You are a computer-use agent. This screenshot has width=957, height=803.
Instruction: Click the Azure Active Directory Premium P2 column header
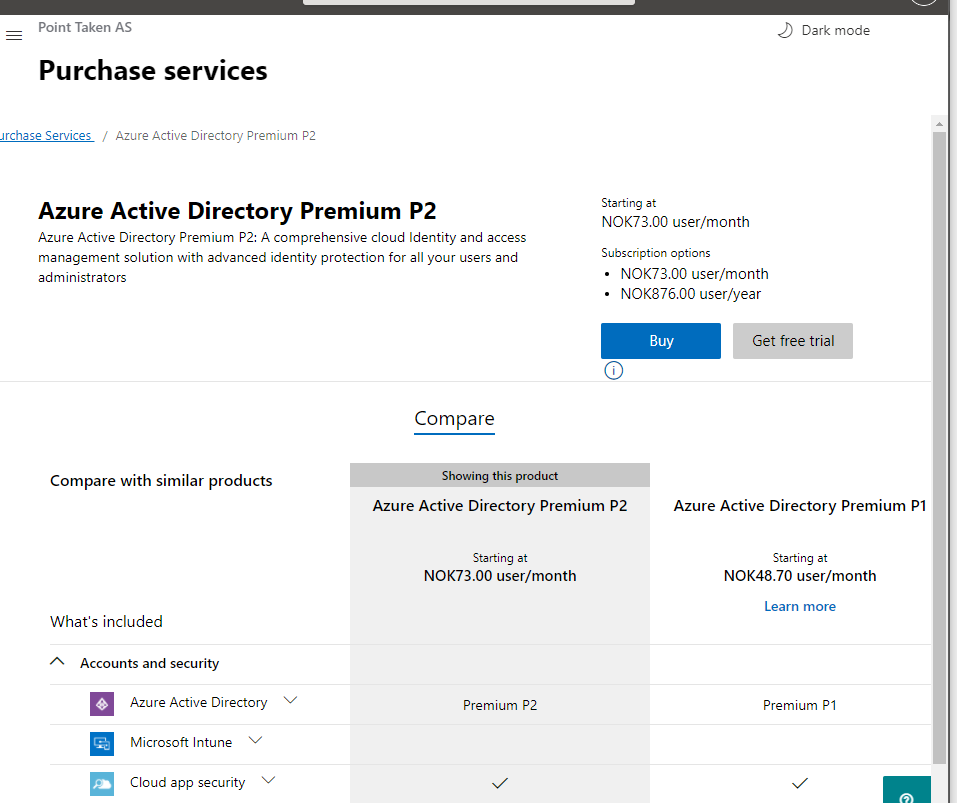(x=500, y=506)
